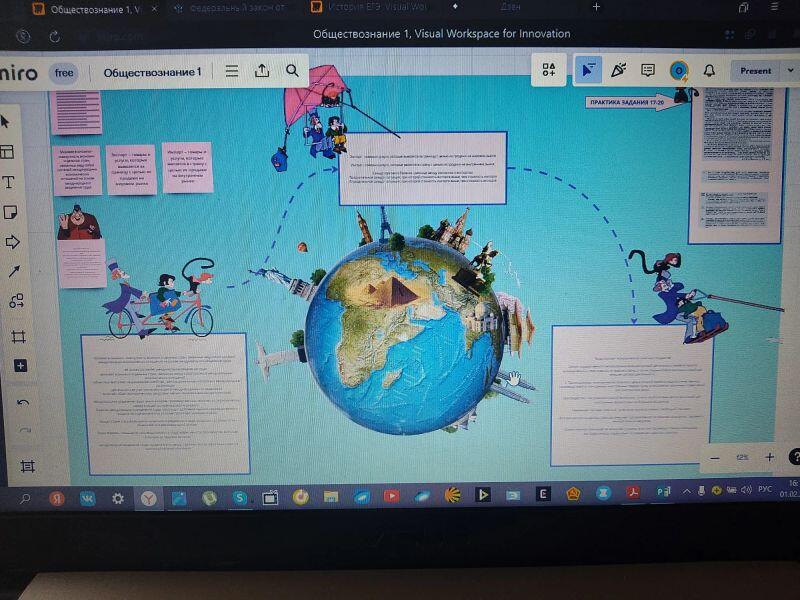Viewport: 800px width, 600px height.
Task: Click the reactions confetti icon
Action: (618, 70)
